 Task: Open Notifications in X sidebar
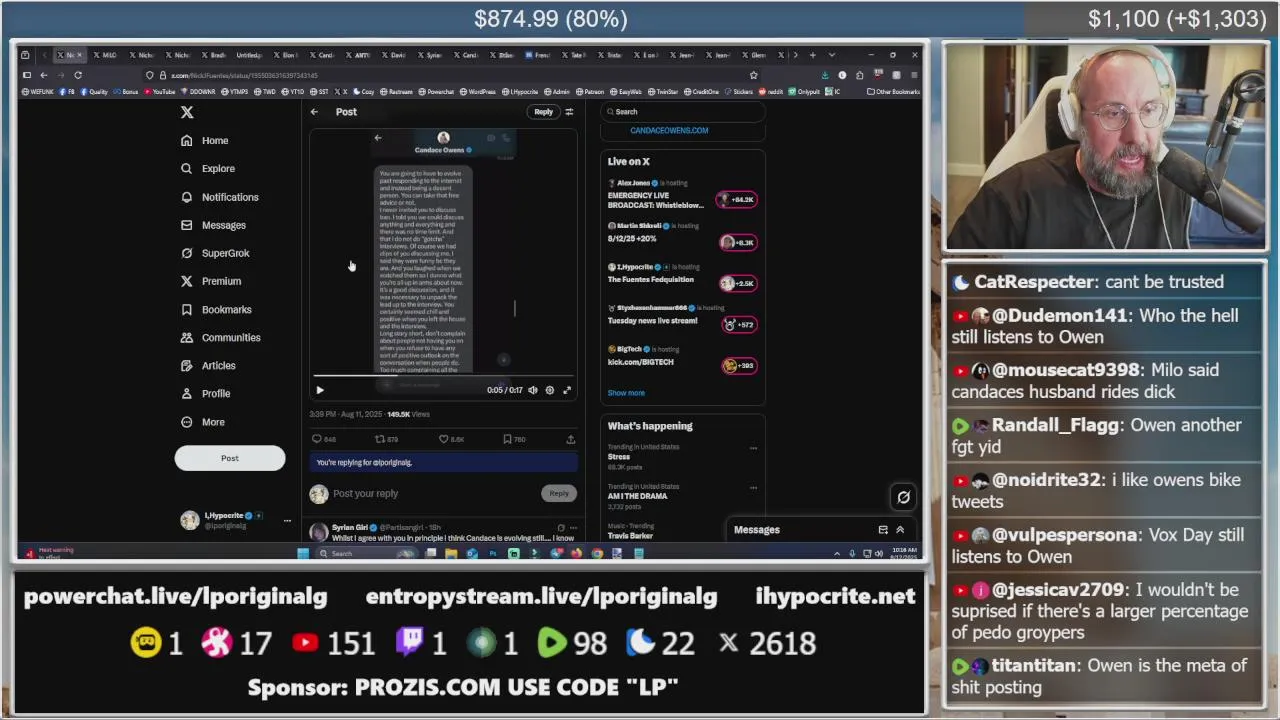[x=220, y=197]
